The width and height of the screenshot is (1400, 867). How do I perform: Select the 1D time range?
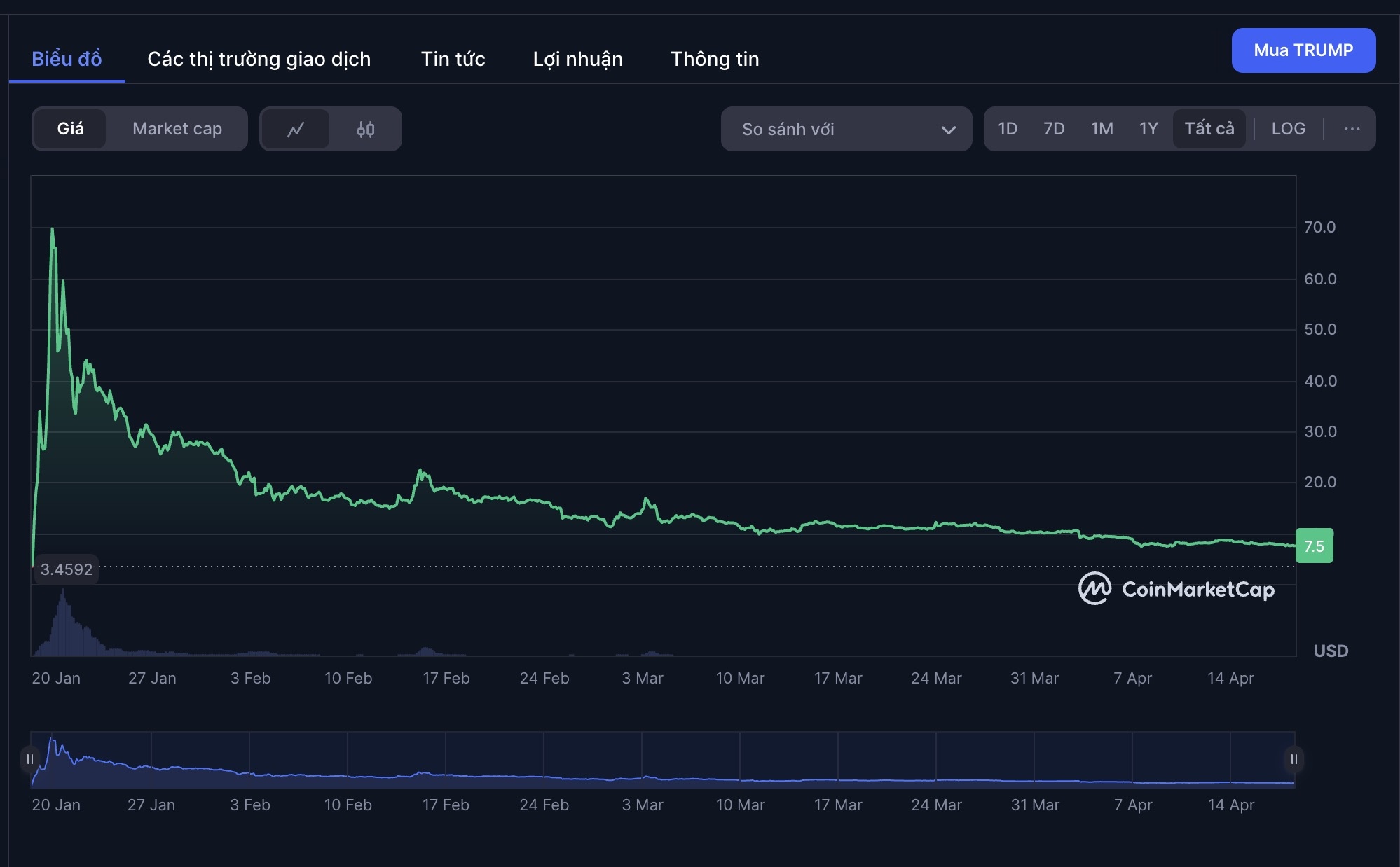point(1007,129)
